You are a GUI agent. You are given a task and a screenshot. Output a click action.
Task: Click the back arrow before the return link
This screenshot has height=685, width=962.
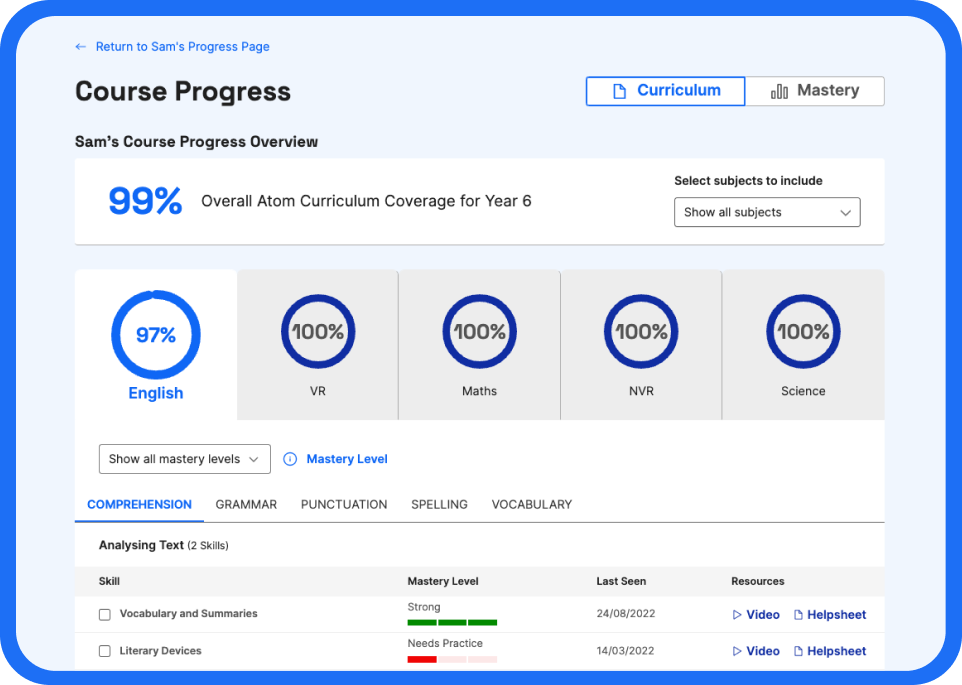tap(80, 46)
